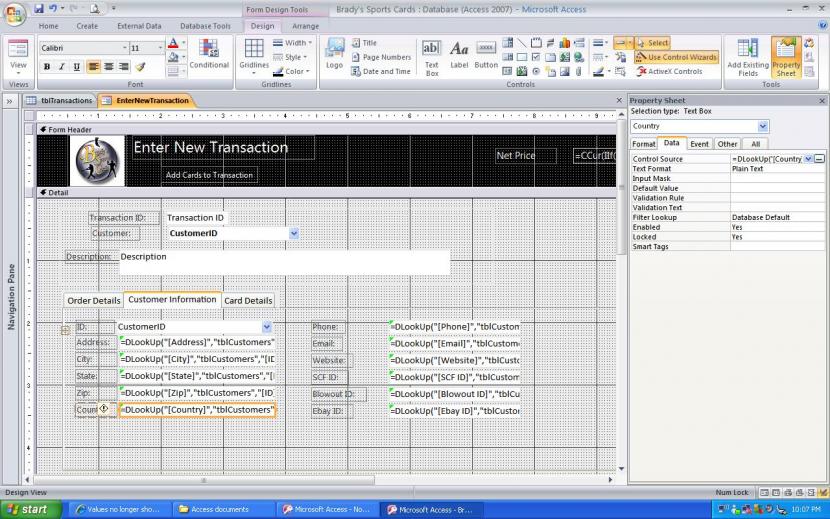Click the Add Existing Fields icon
The height and width of the screenshot is (519, 830).
point(747,56)
